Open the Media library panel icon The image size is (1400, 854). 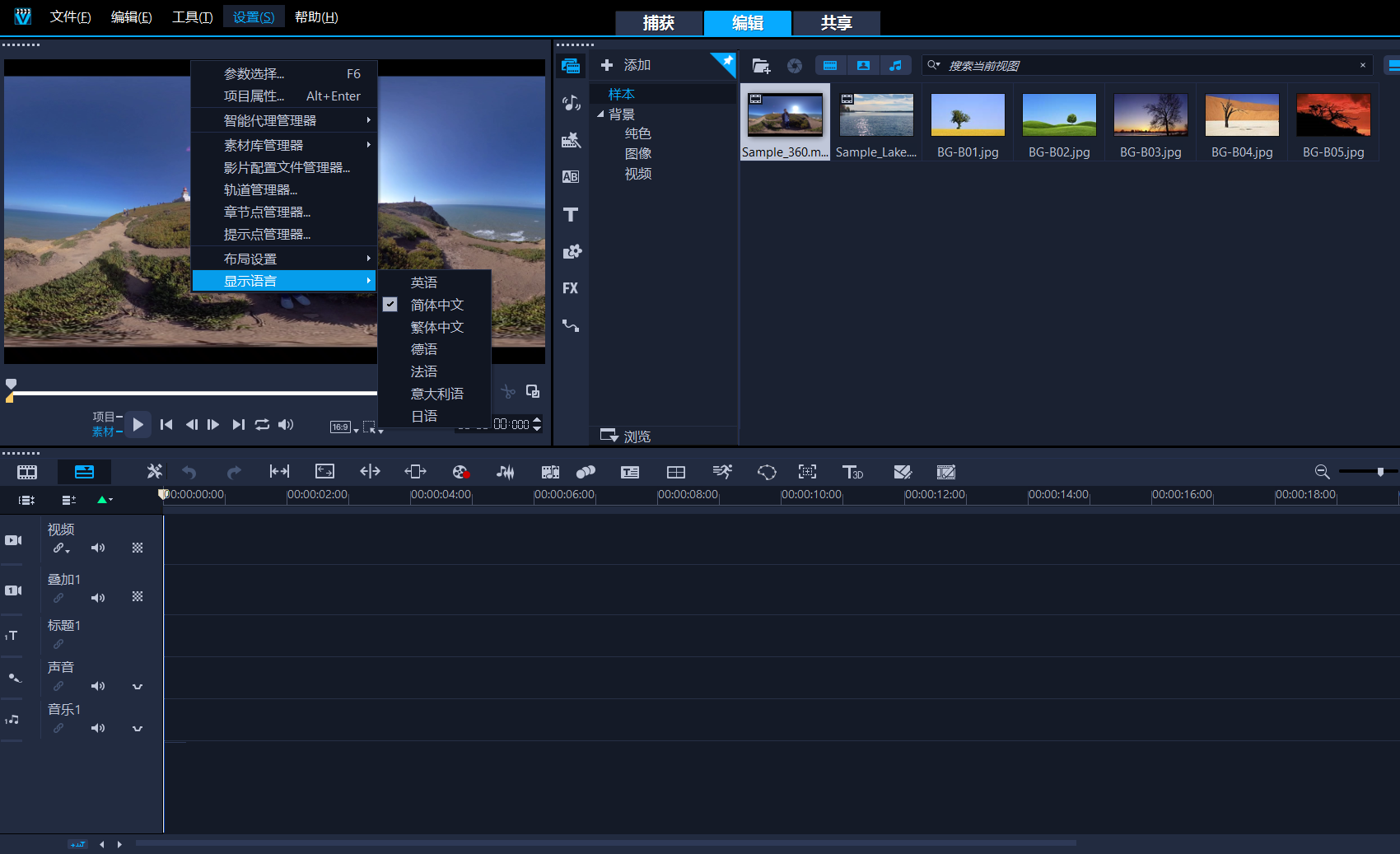pyautogui.click(x=571, y=67)
